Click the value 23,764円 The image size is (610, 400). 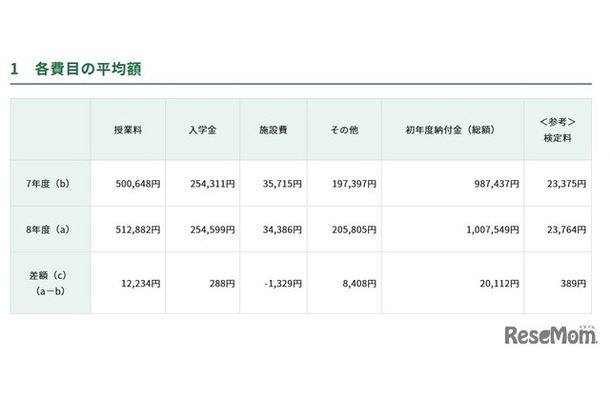566,230
